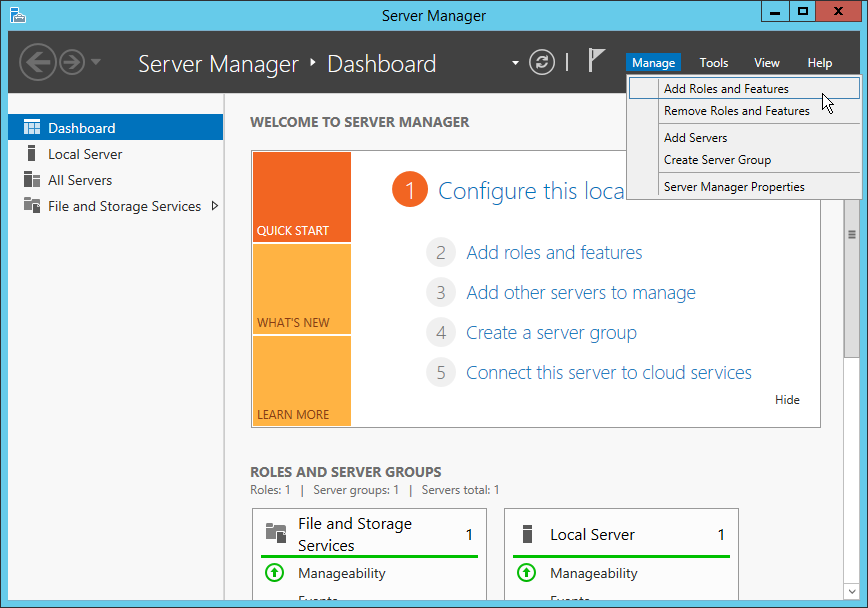Click Manageability under File and Storage Services
This screenshot has width=868, height=608.
(342, 573)
